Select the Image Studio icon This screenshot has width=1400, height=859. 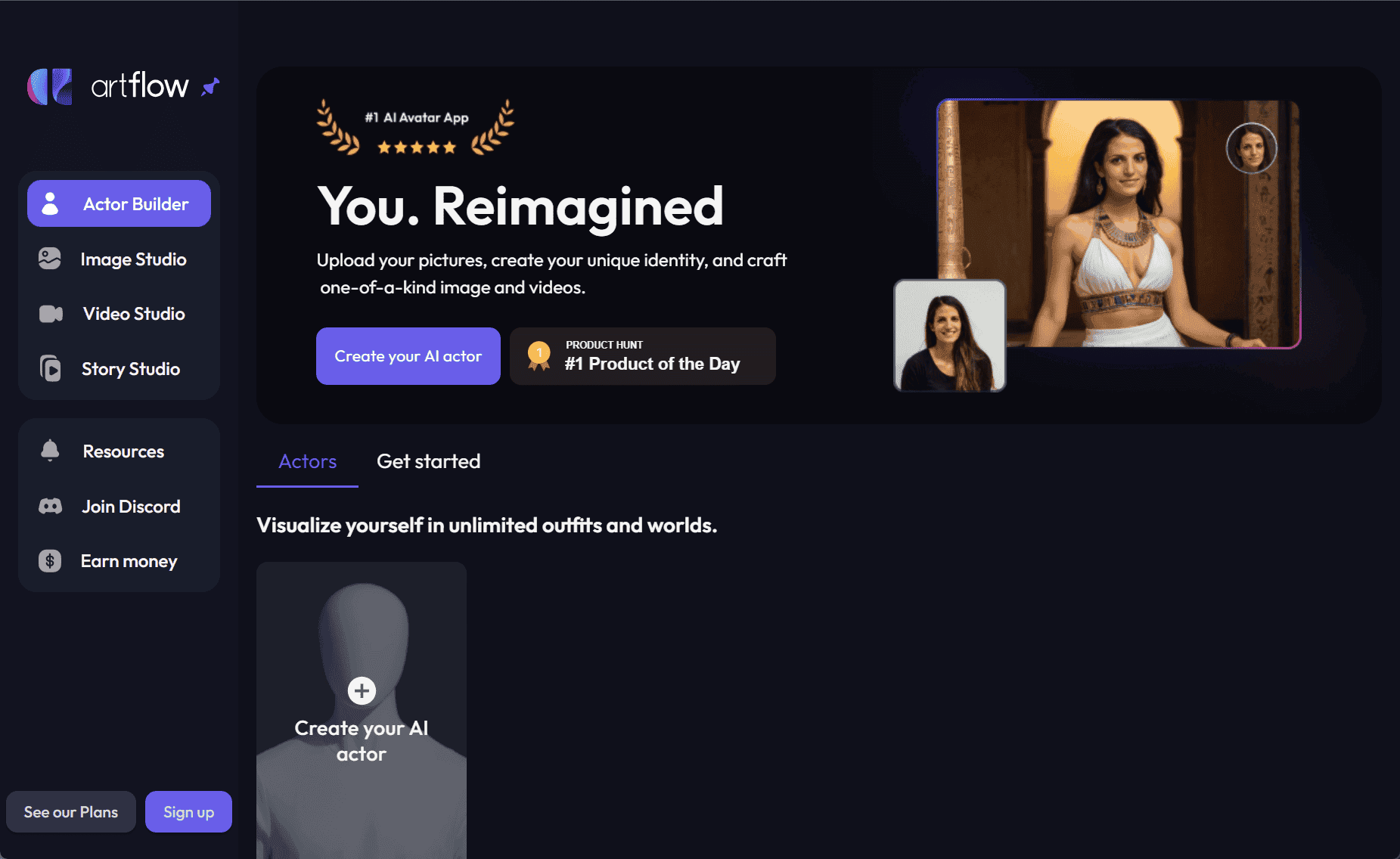pyautogui.click(x=50, y=259)
